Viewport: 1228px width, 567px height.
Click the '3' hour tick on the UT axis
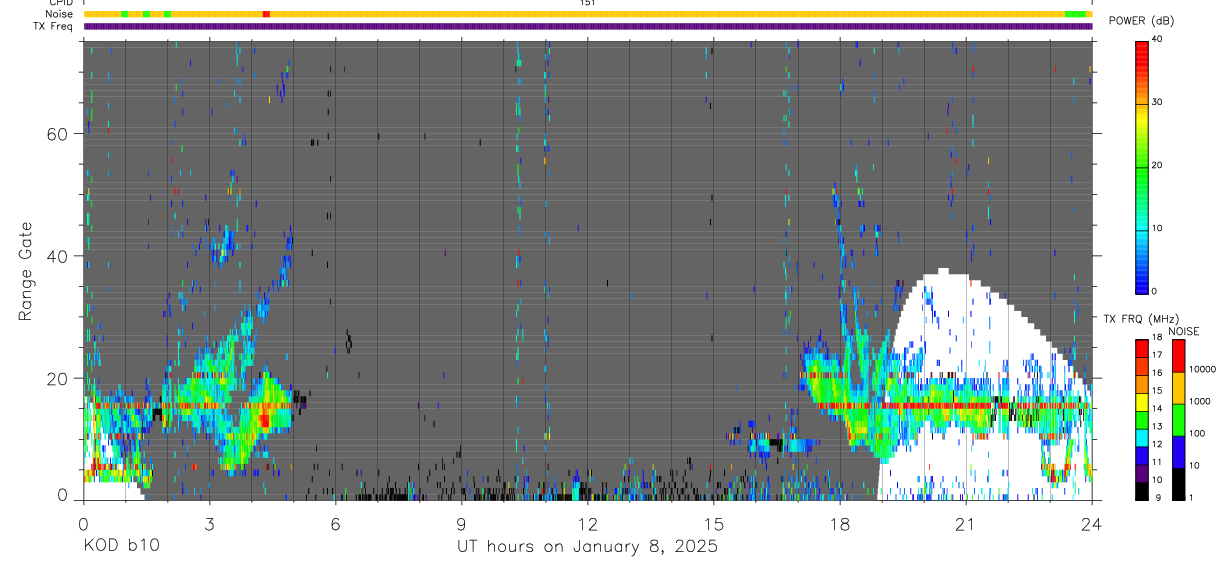(209, 523)
